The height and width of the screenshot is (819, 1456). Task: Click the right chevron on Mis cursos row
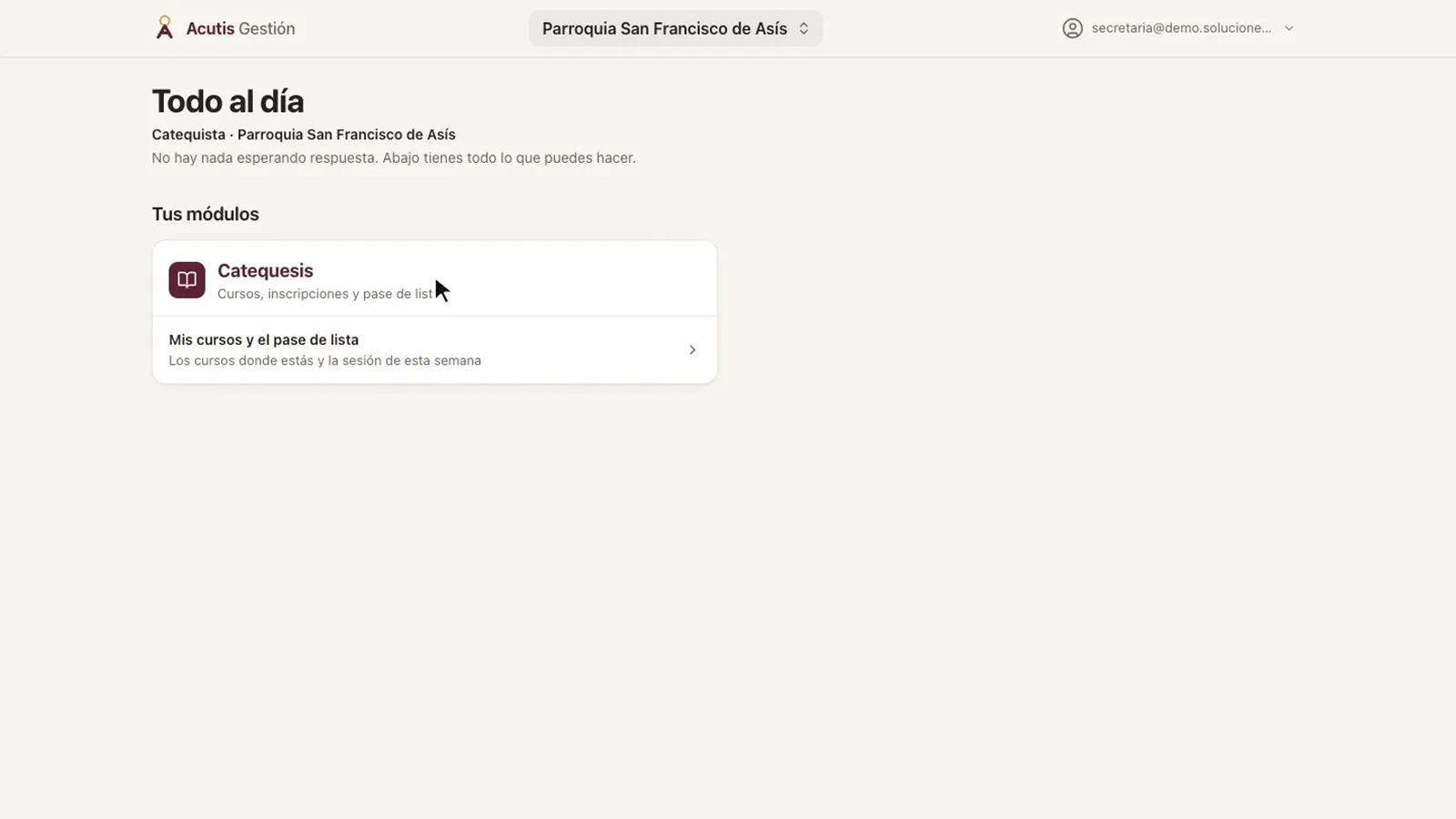coord(693,349)
